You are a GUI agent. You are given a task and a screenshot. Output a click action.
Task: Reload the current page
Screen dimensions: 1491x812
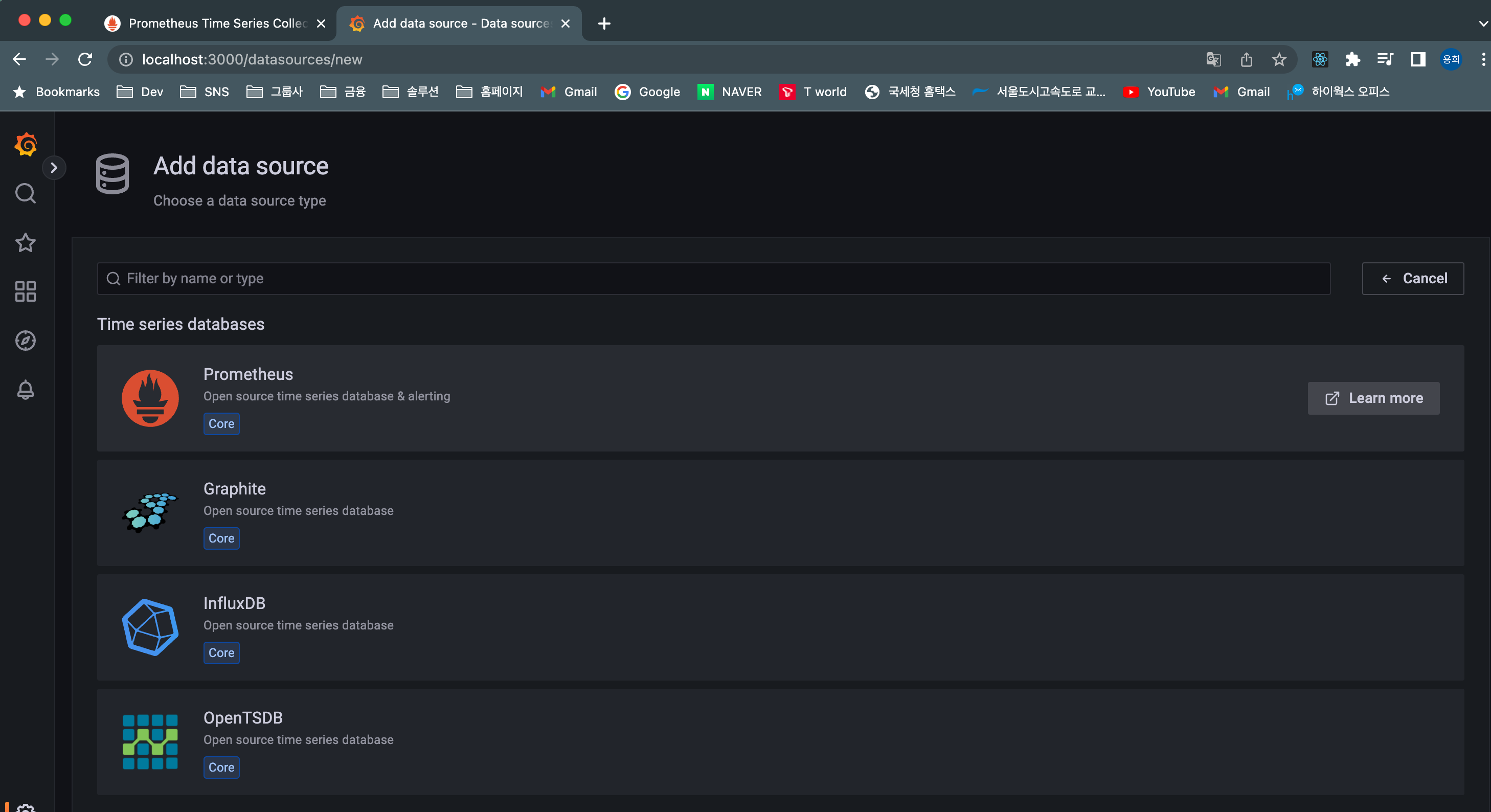click(85, 60)
